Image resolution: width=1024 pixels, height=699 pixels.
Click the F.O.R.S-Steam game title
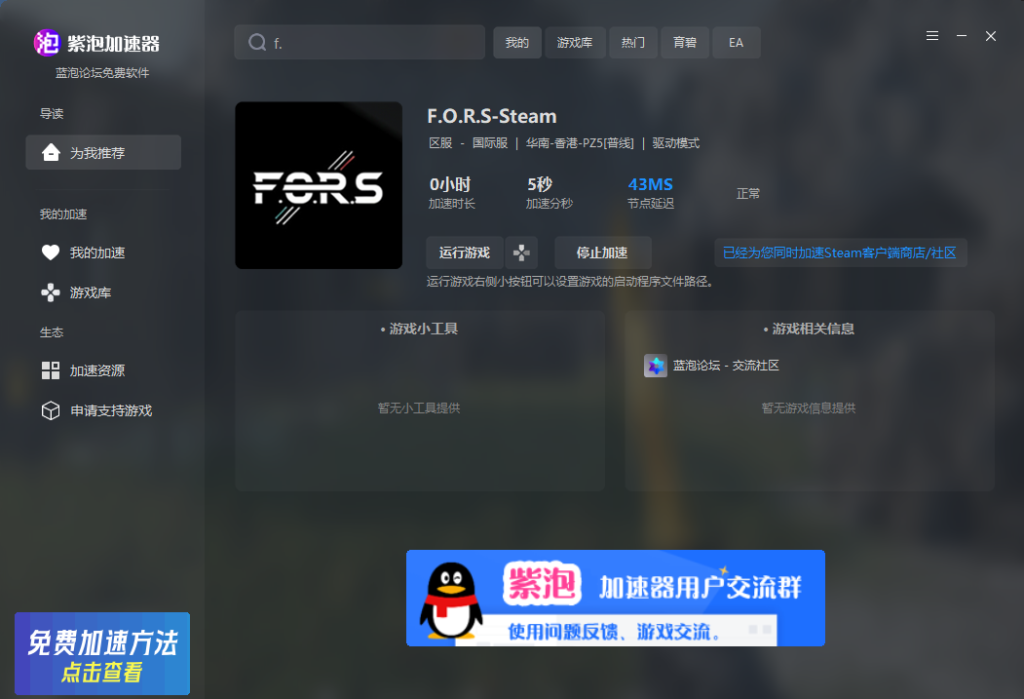tap(492, 116)
